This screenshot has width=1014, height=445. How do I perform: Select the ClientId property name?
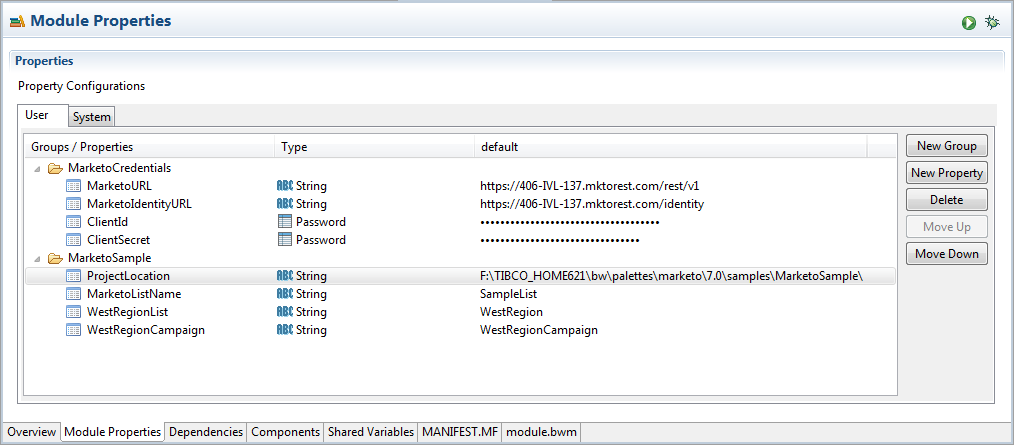click(x=107, y=222)
